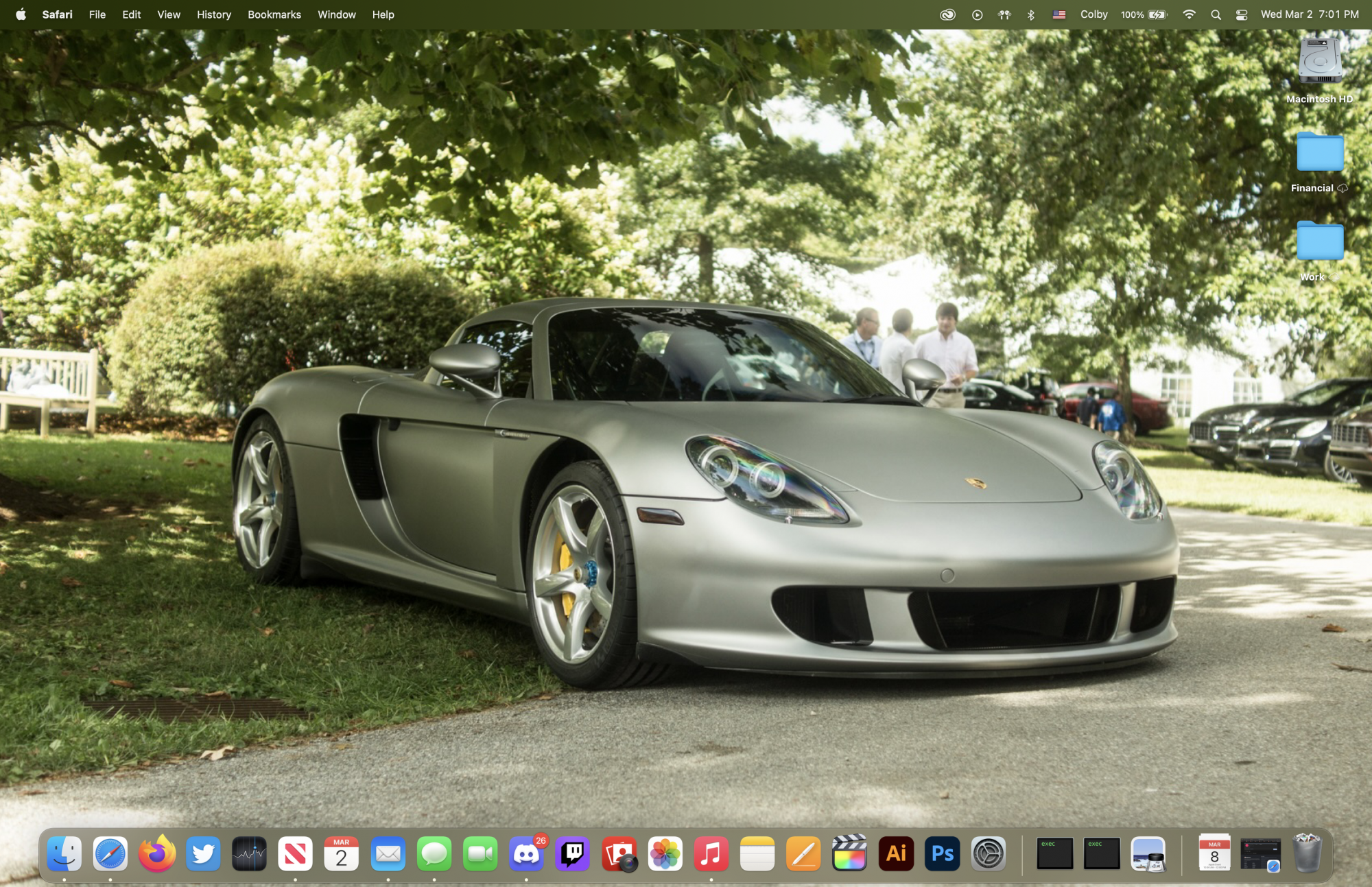Show the 100% battery status menu

[1144, 14]
